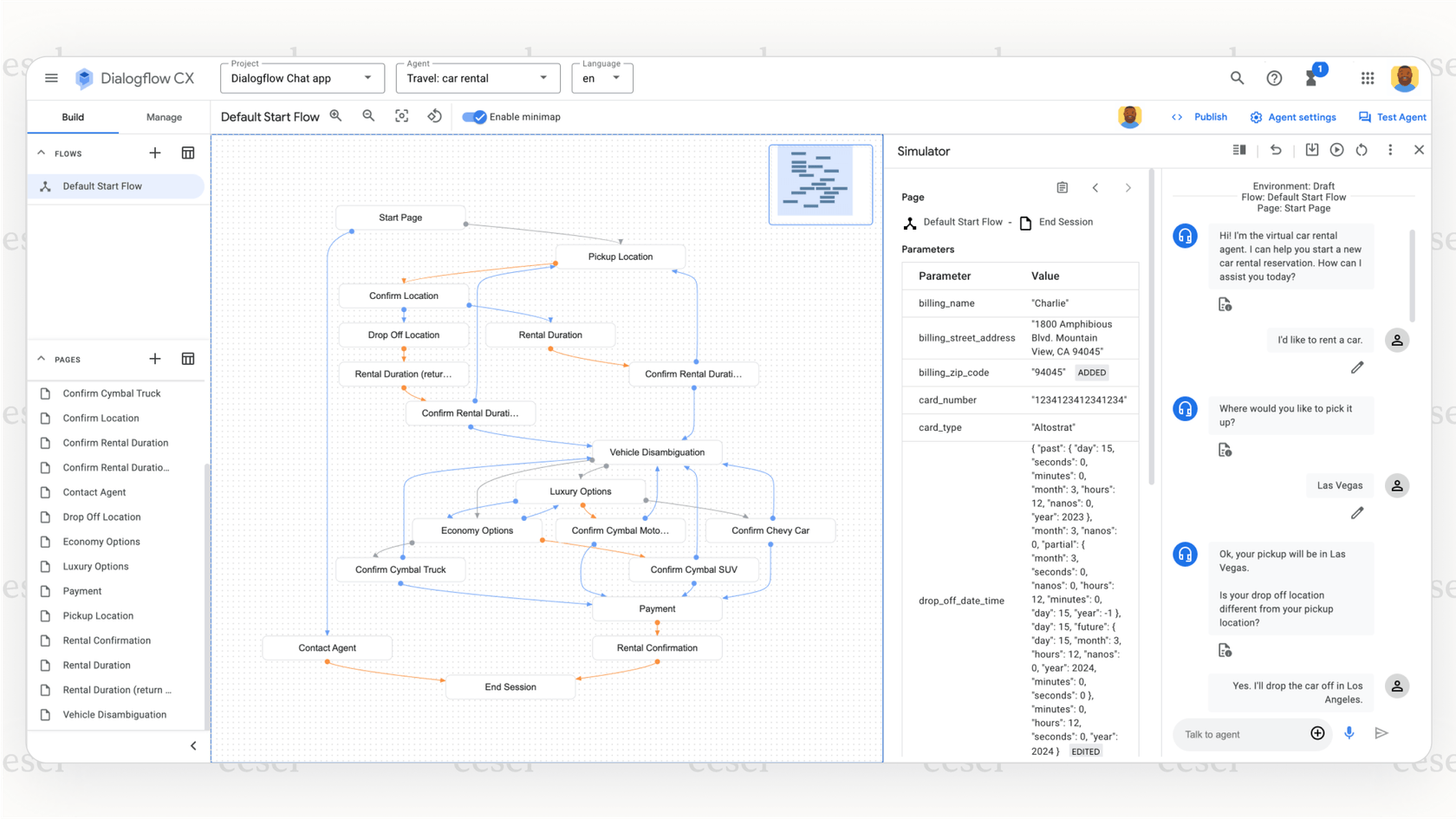Select the zoom in tool on the flow canvas

pyautogui.click(x=335, y=115)
